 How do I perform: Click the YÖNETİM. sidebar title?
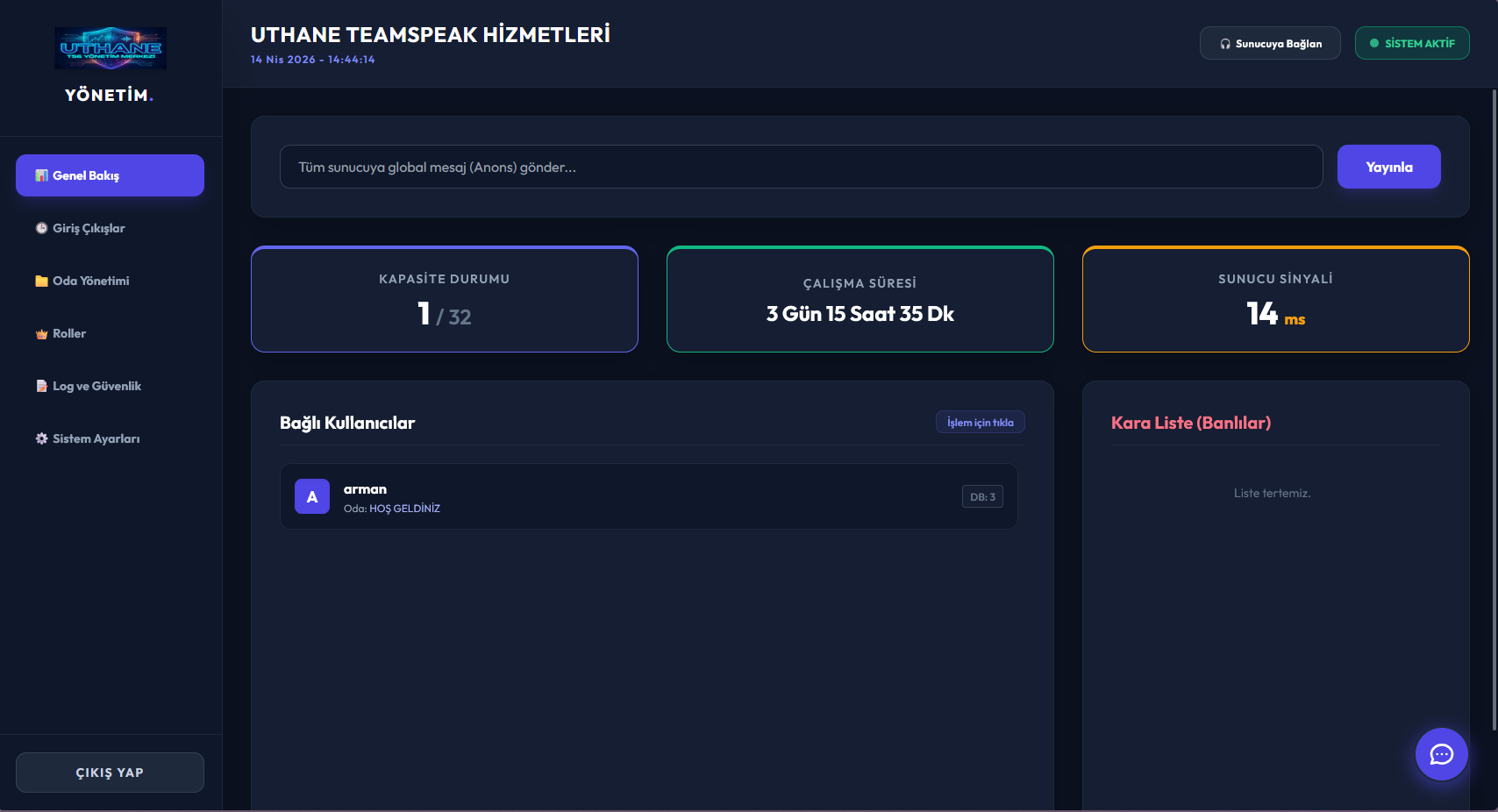[x=110, y=95]
